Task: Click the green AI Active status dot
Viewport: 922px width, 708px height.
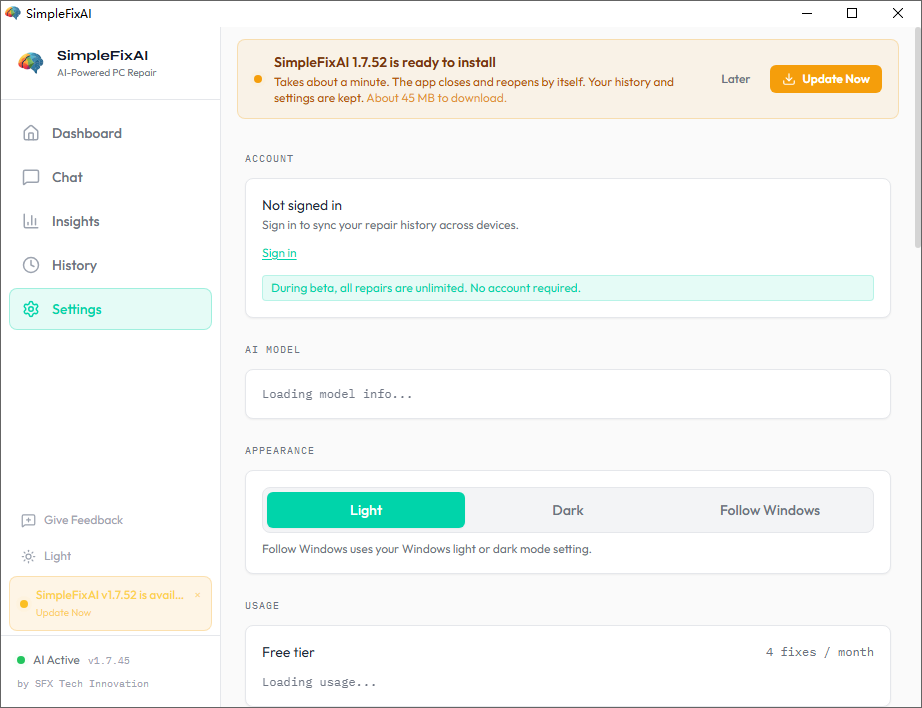Action: click(21, 660)
